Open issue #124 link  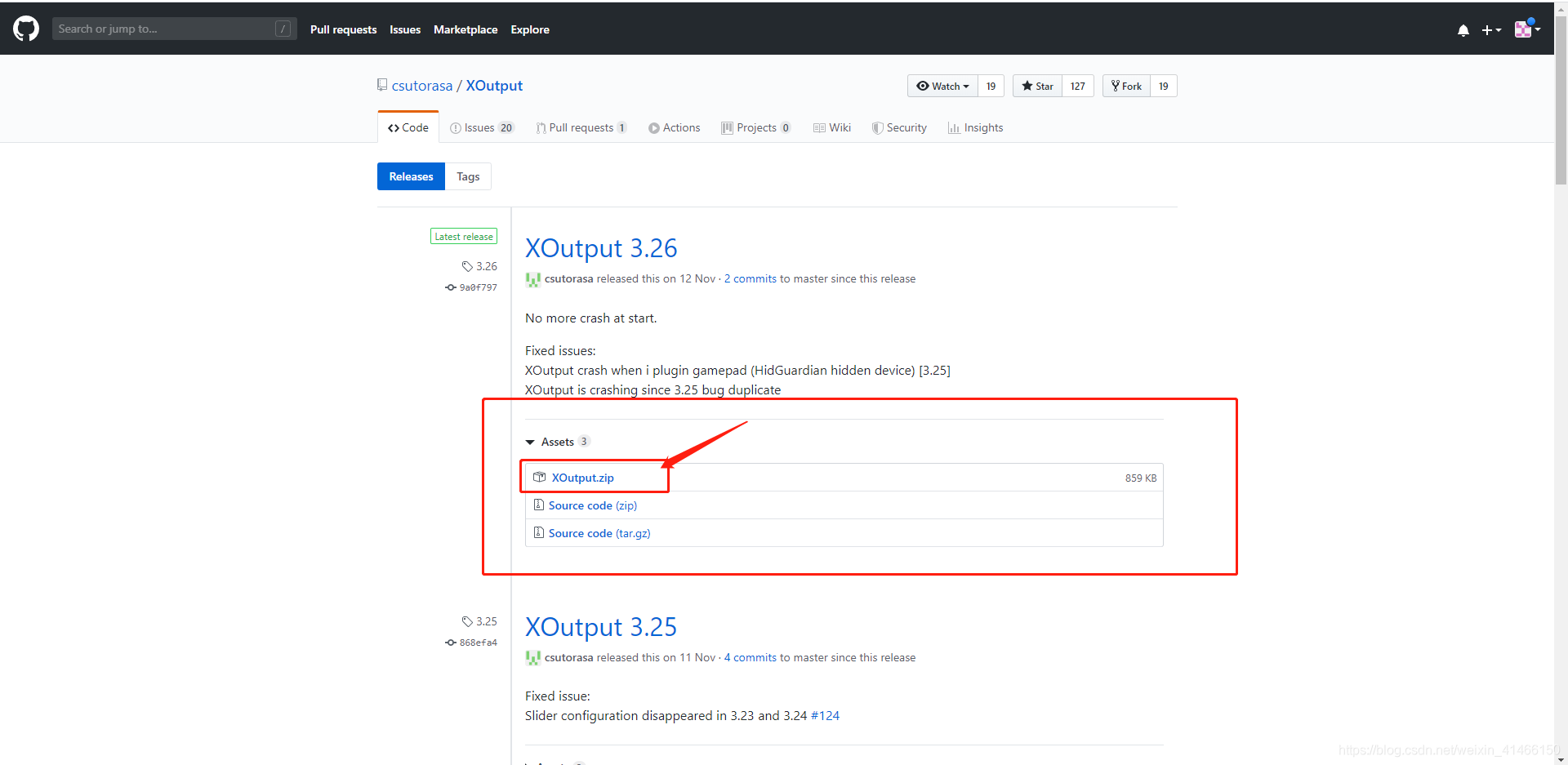coord(825,715)
